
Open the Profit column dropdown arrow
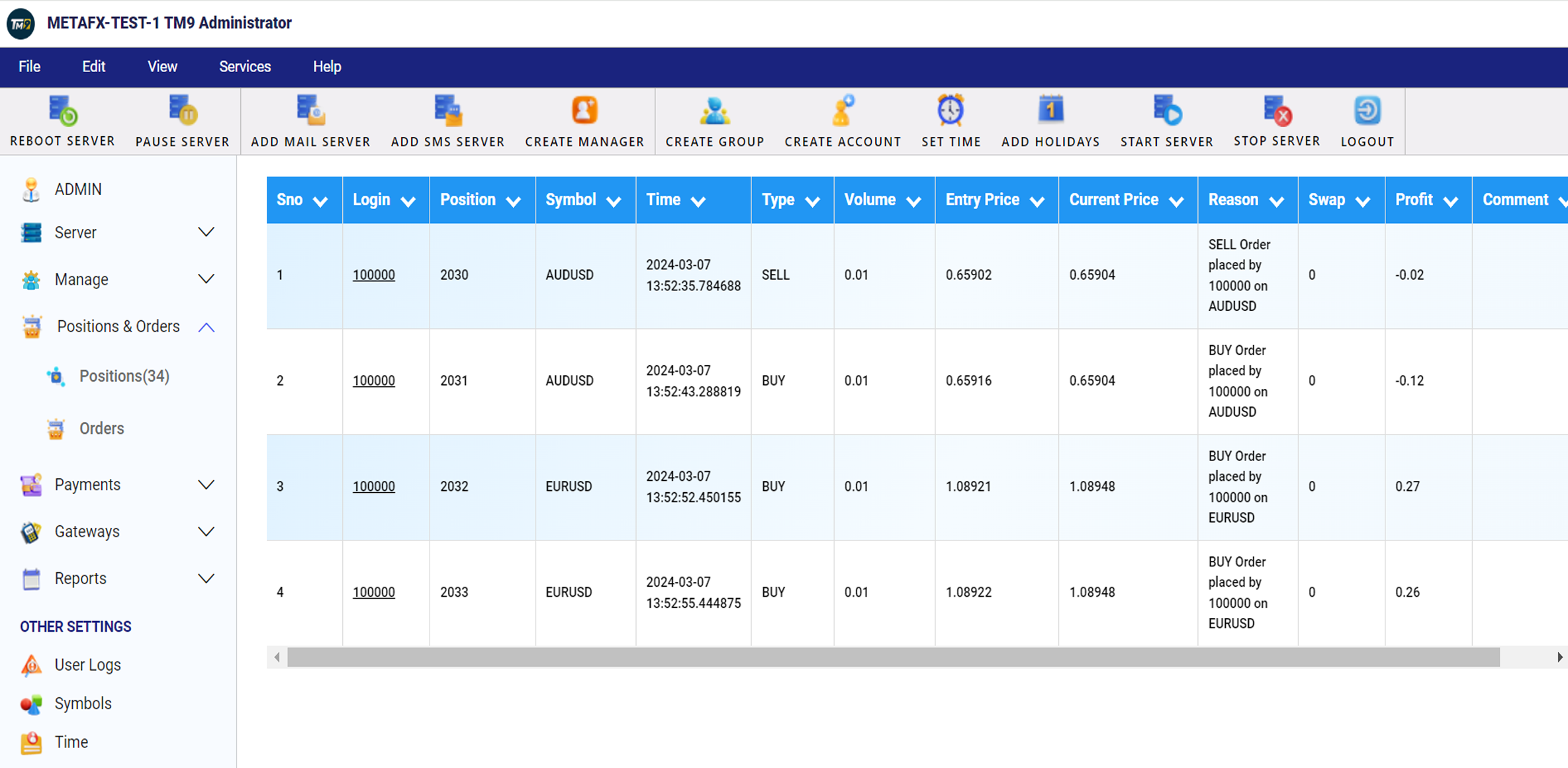[1450, 201]
